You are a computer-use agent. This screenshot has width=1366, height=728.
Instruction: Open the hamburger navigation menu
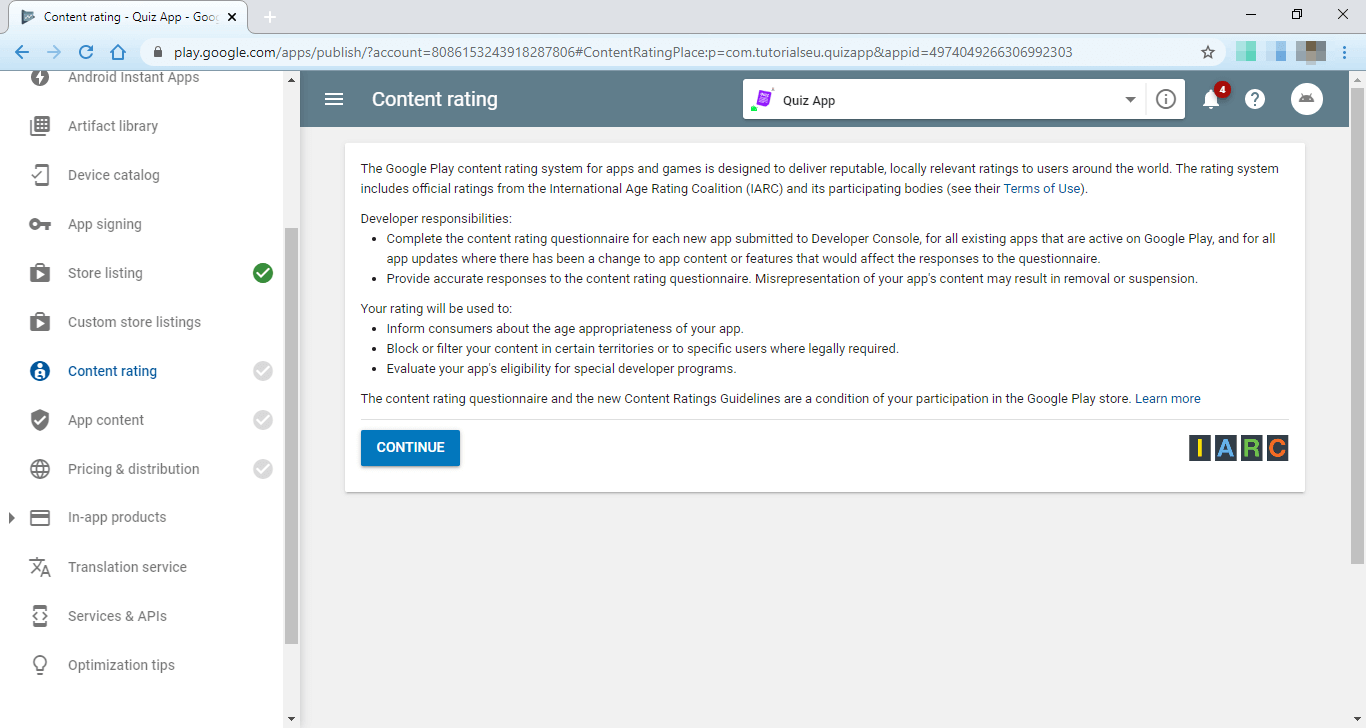[x=334, y=99]
